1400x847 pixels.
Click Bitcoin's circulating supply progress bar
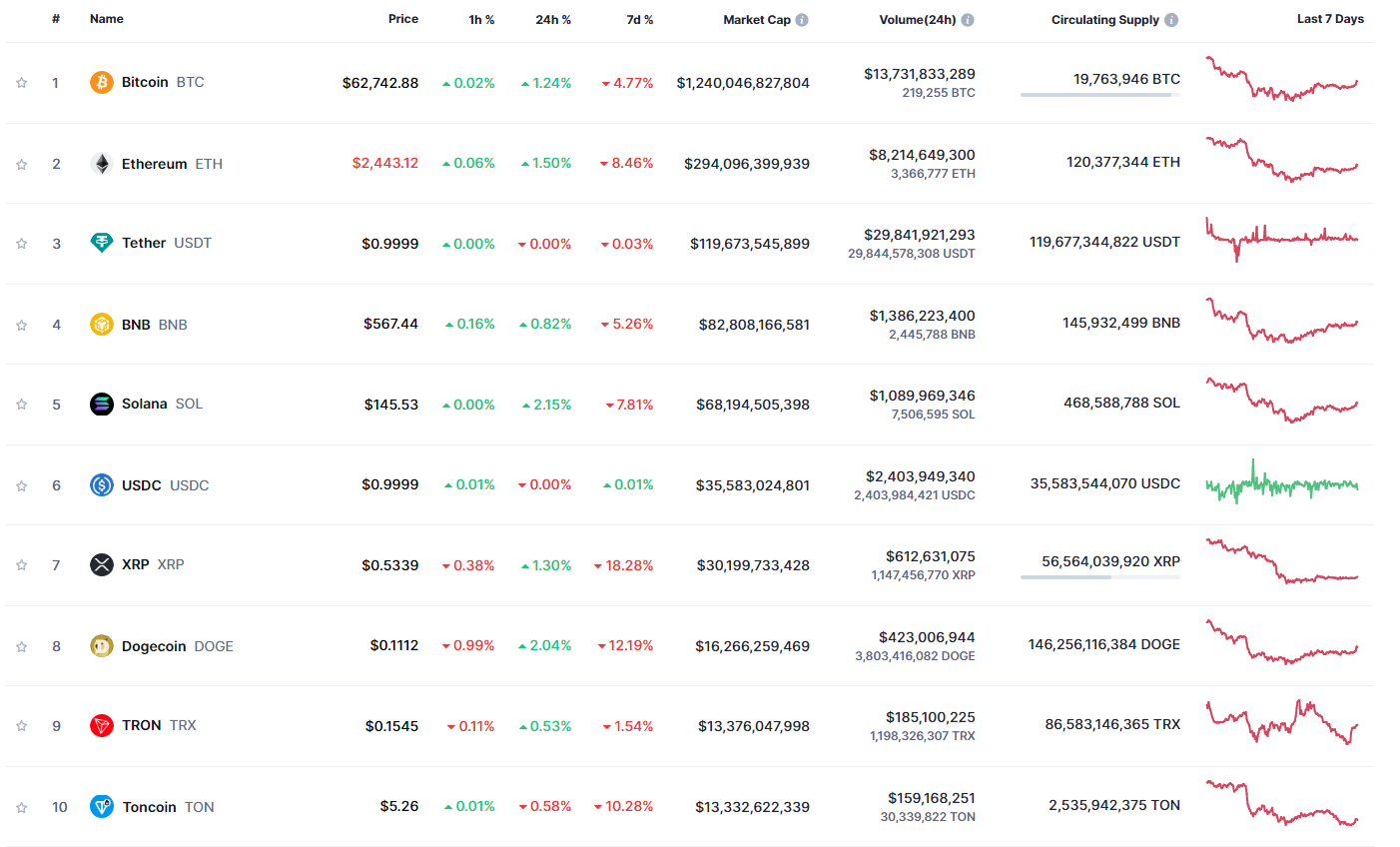1100,95
